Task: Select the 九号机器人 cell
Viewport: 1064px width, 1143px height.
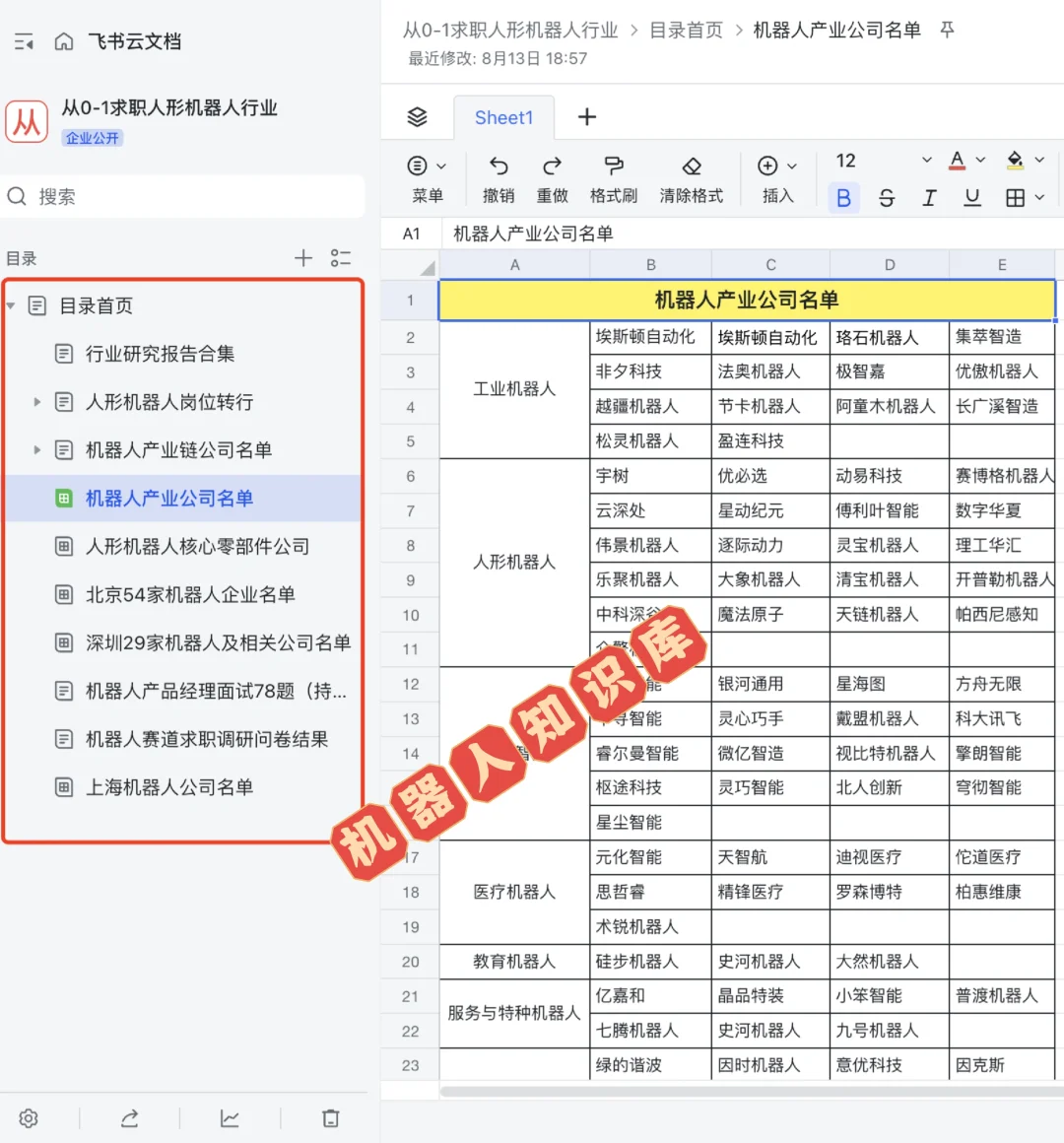Action: (x=889, y=1030)
